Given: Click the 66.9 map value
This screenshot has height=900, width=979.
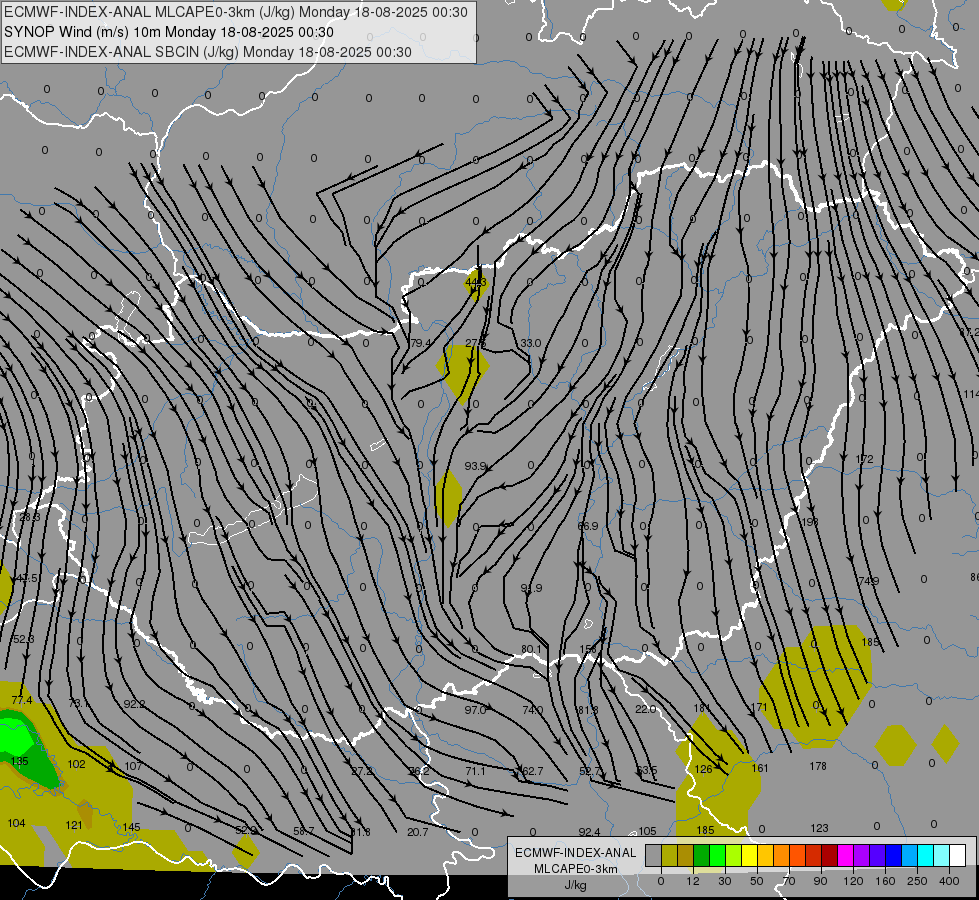Looking at the screenshot, I should [x=588, y=526].
